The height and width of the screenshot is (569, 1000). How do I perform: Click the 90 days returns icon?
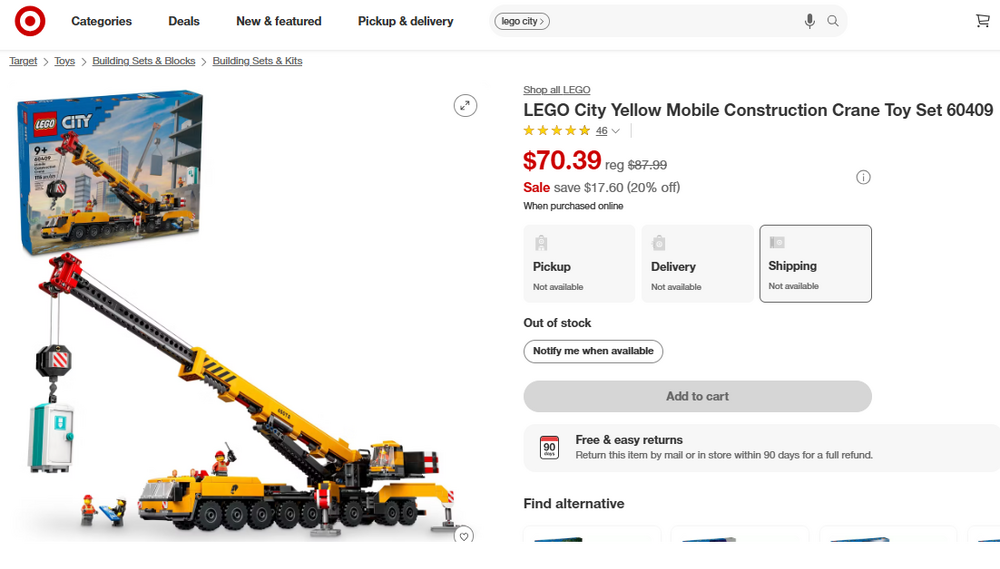549,447
